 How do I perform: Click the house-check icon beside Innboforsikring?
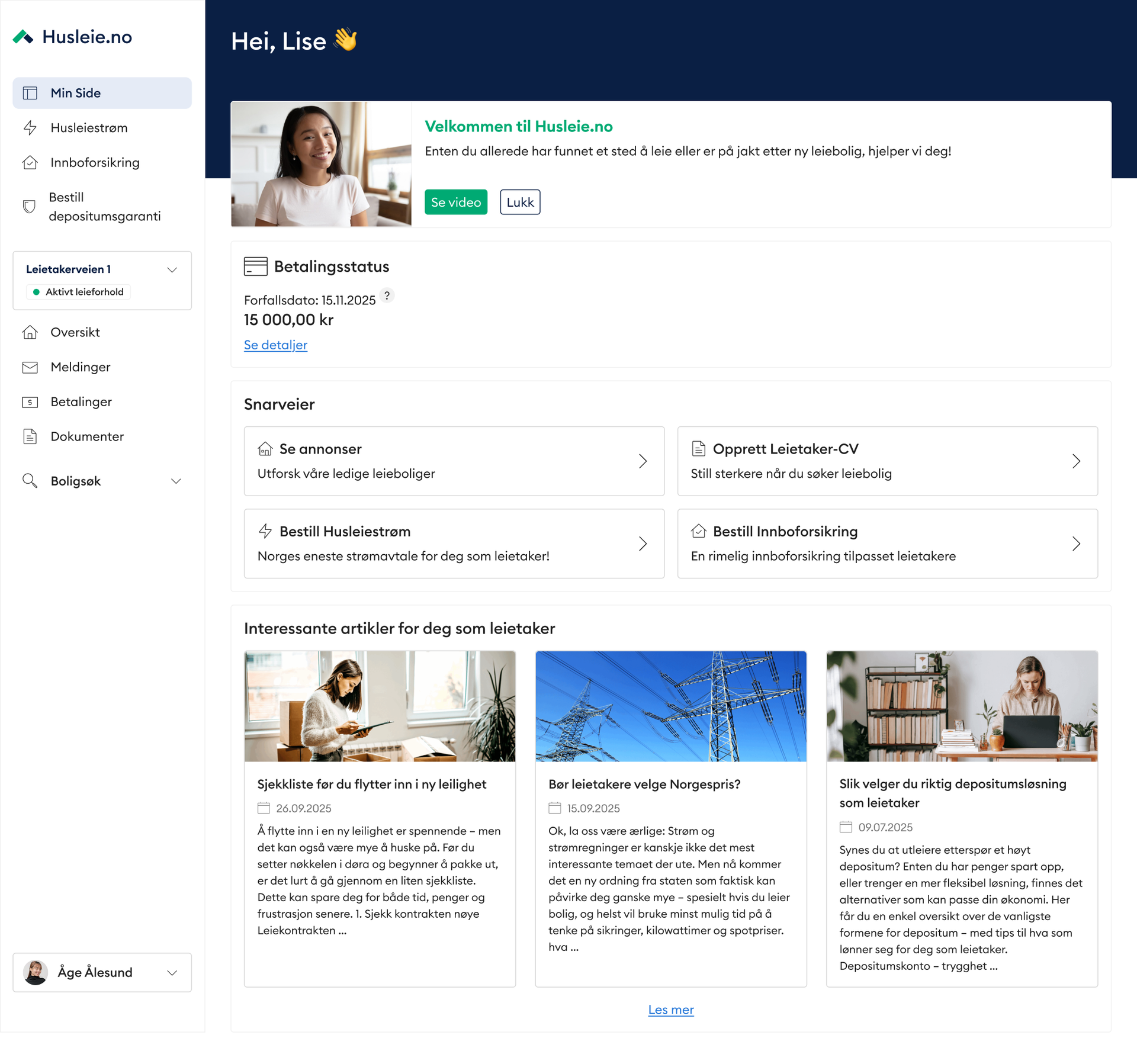[30, 162]
